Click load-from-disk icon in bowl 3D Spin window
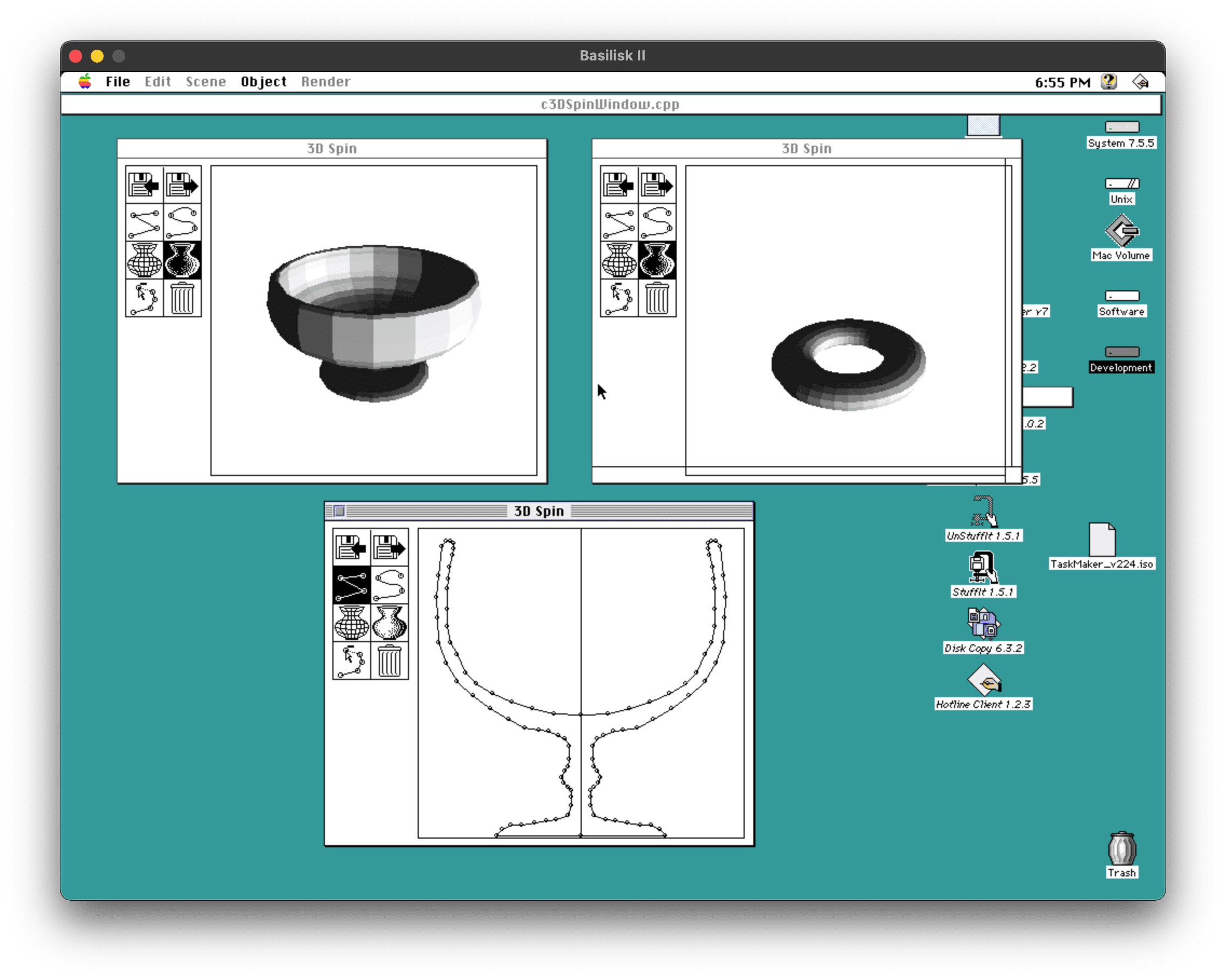The image size is (1226, 980). click(144, 185)
